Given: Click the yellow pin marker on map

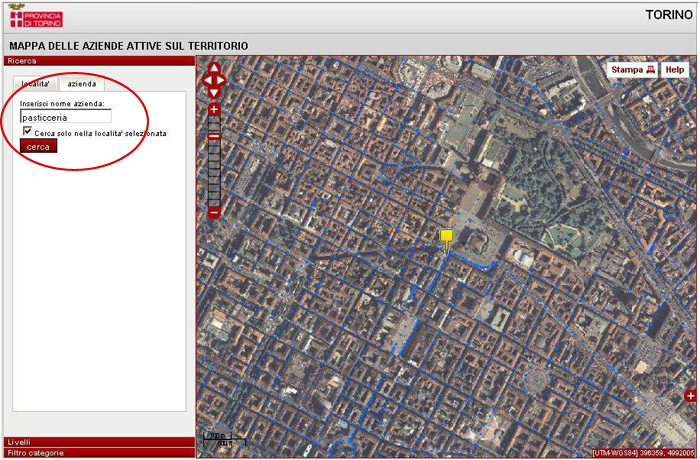Looking at the screenshot, I should coord(446,241).
